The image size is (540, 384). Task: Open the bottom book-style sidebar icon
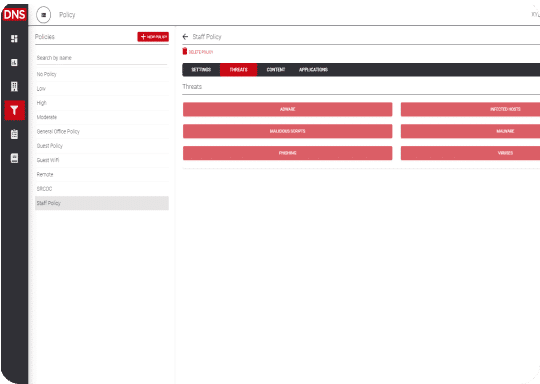click(x=14, y=158)
